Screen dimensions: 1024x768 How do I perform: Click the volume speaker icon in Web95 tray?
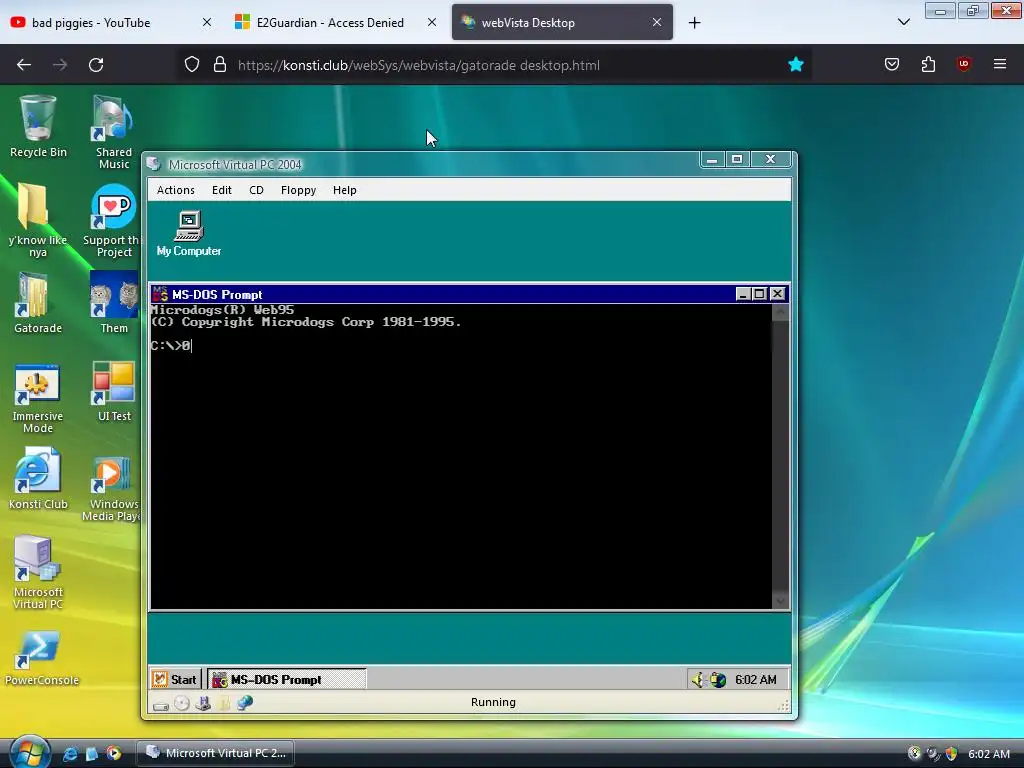698,680
